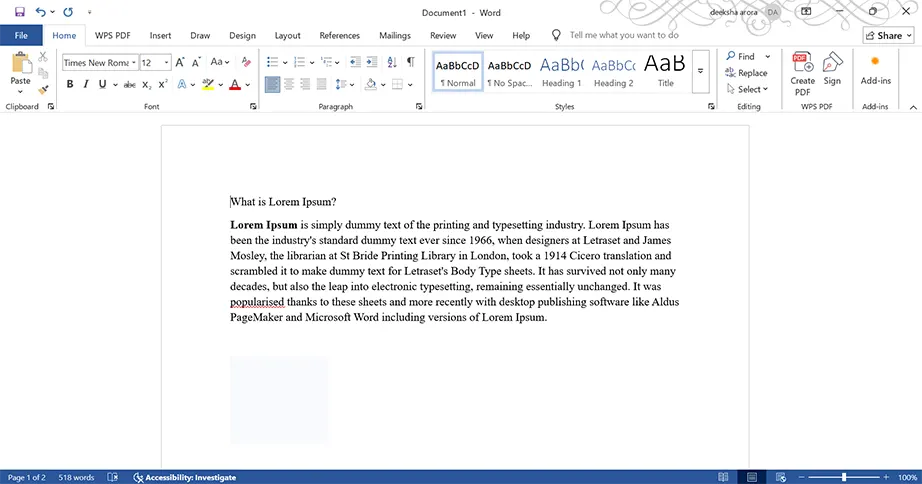
Task: Open the font name dropdown Times New Roman
Action: coord(134,63)
